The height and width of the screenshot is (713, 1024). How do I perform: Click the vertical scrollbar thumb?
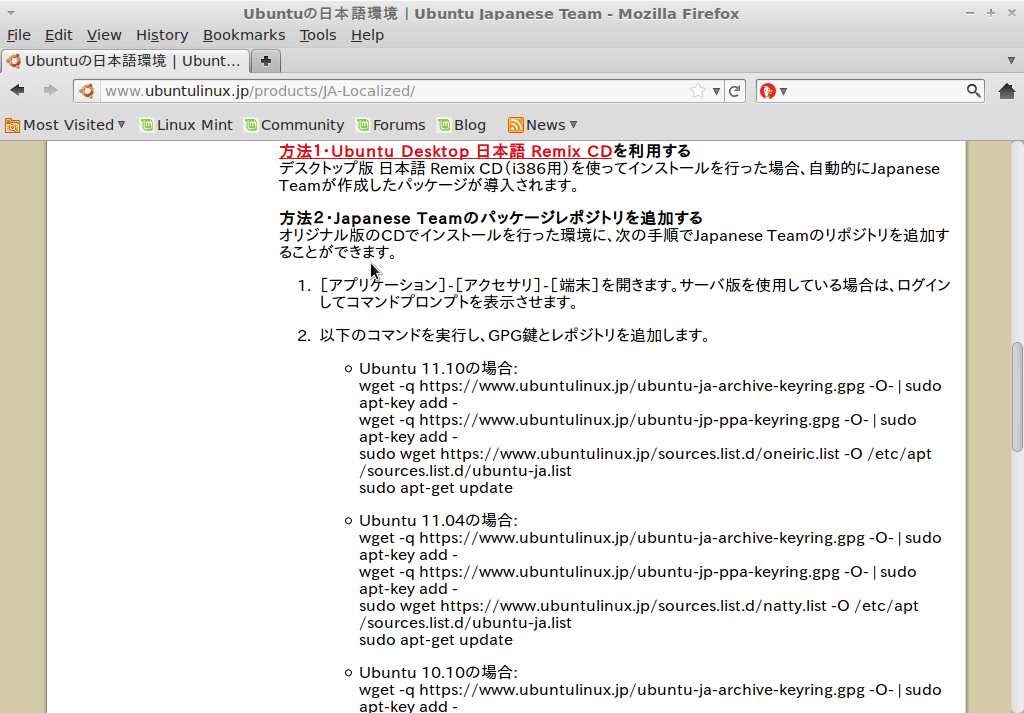point(1017,396)
